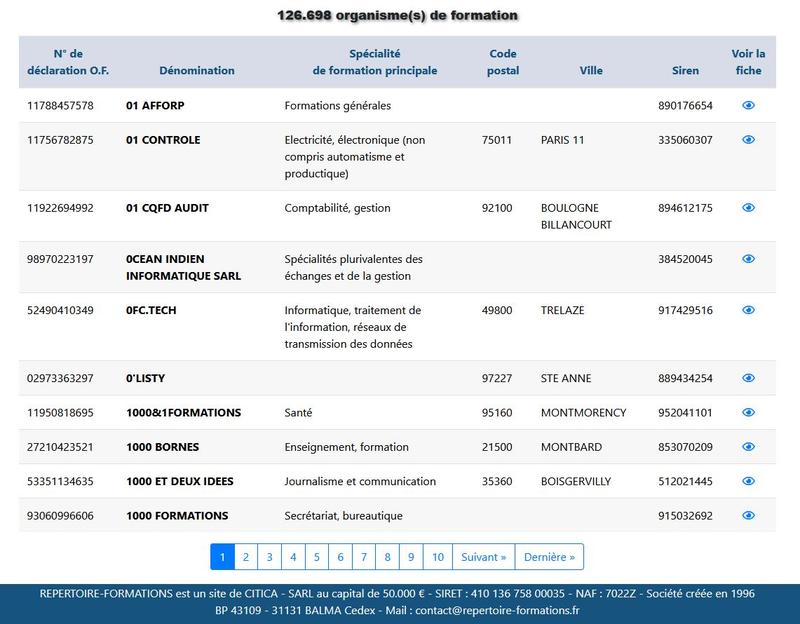View 1000 BORNES details via eye icon

click(748, 446)
